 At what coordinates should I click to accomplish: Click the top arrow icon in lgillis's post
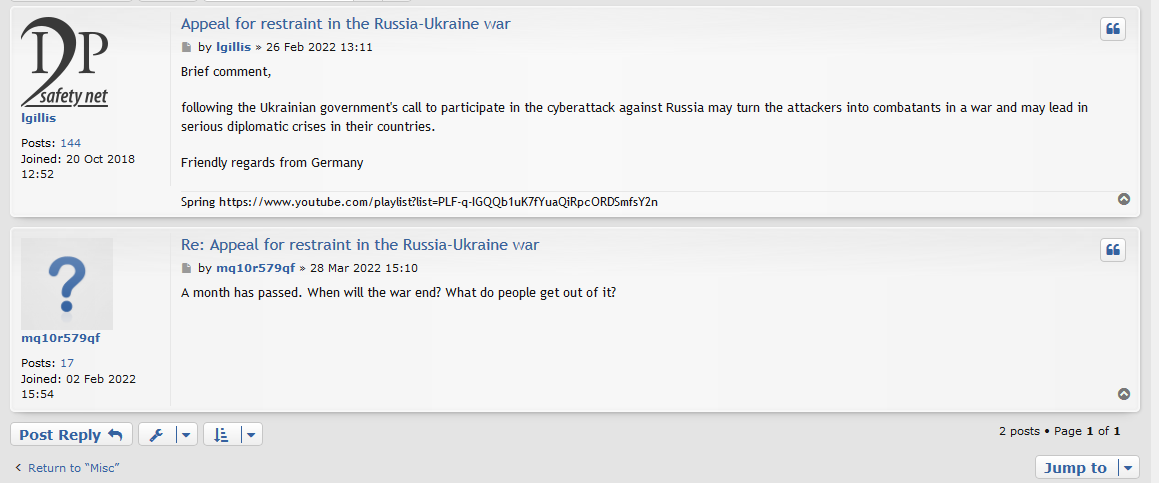[x=1124, y=199]
